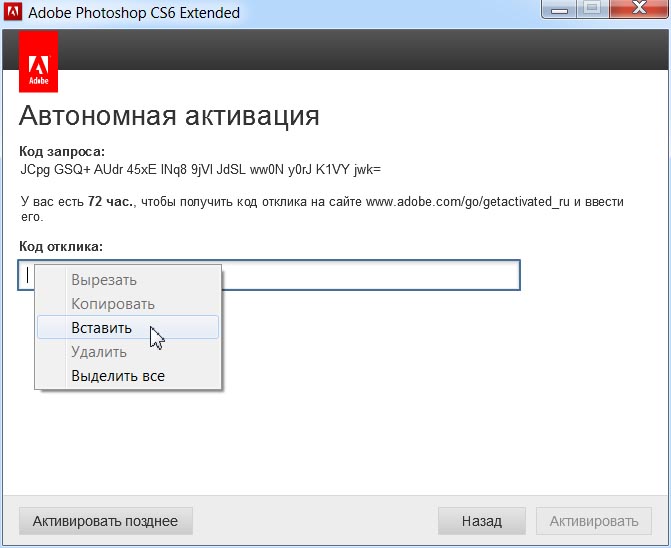
Task: Click the Активировать позднее button
Action: 106,521
